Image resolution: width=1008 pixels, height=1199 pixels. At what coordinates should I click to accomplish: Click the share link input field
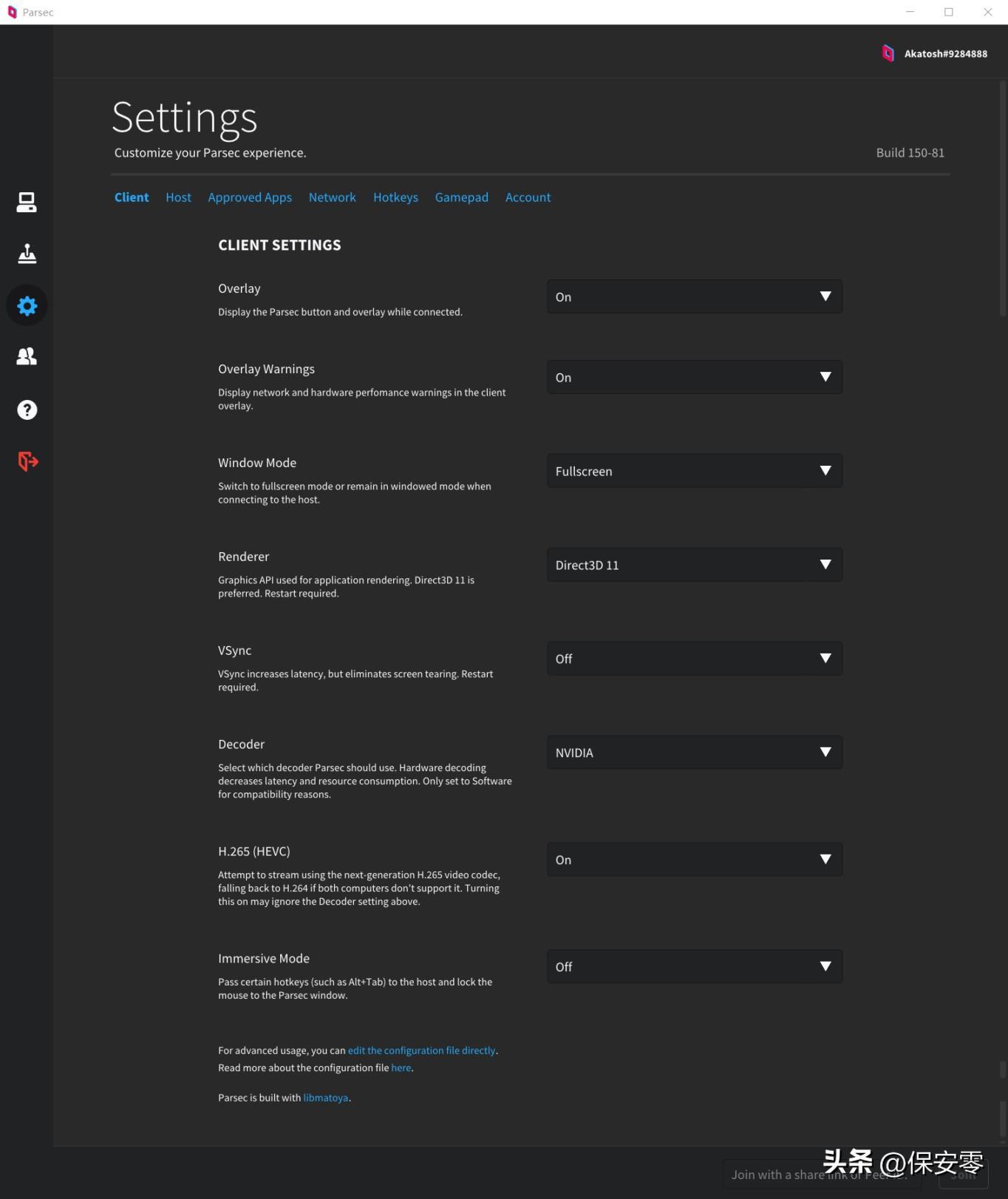(x=822, y=1175)
